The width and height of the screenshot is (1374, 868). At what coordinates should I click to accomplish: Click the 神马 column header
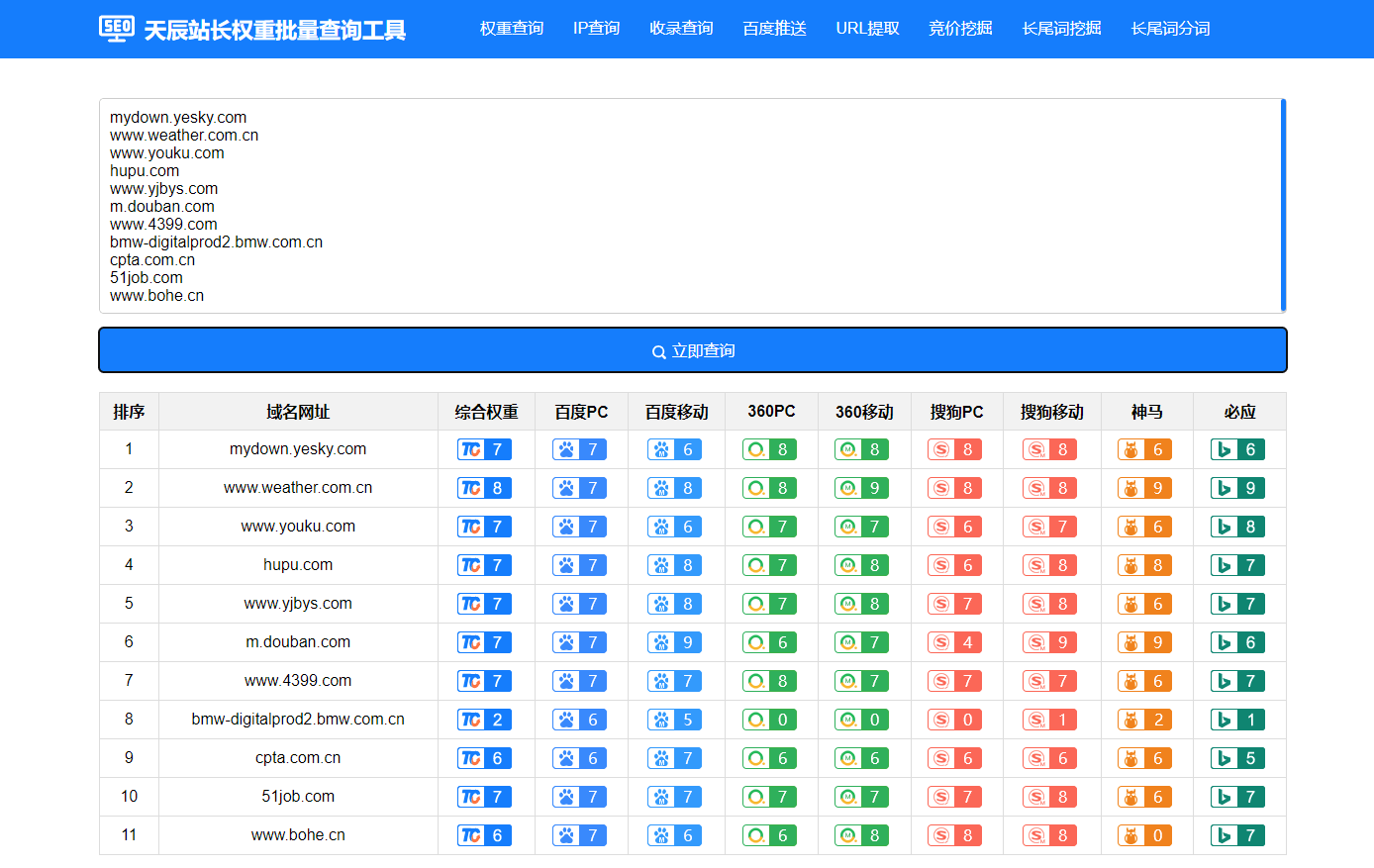pyautogui.click(x=1146, y=412)
